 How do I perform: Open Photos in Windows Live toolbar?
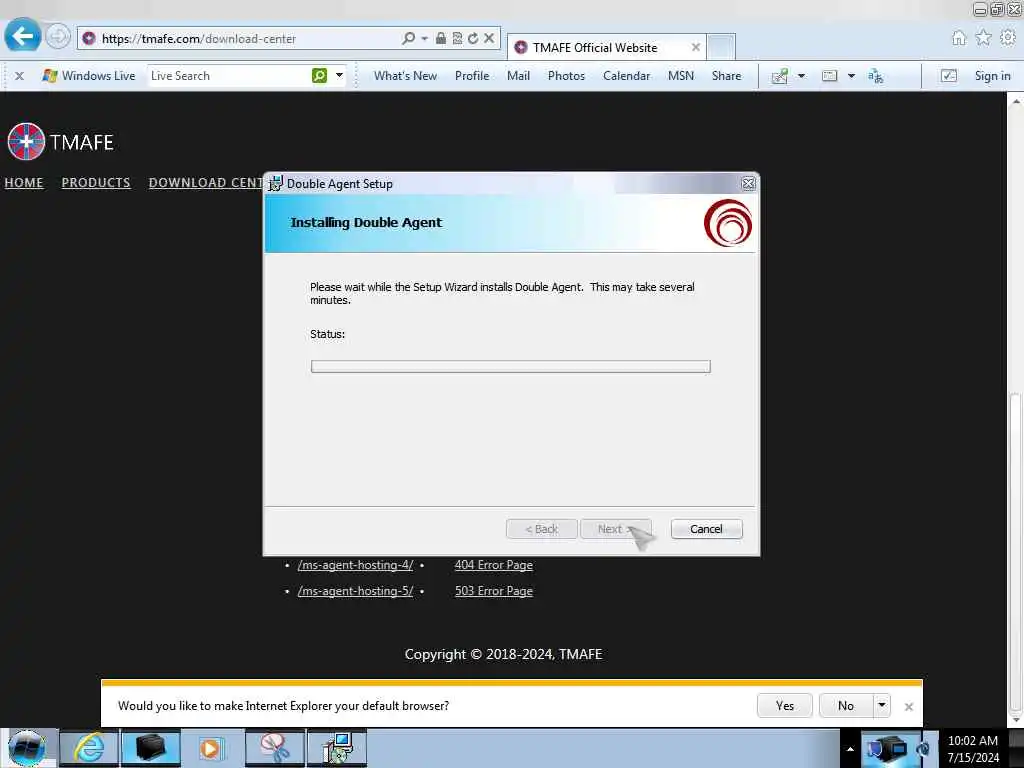(x=566, y=76)
